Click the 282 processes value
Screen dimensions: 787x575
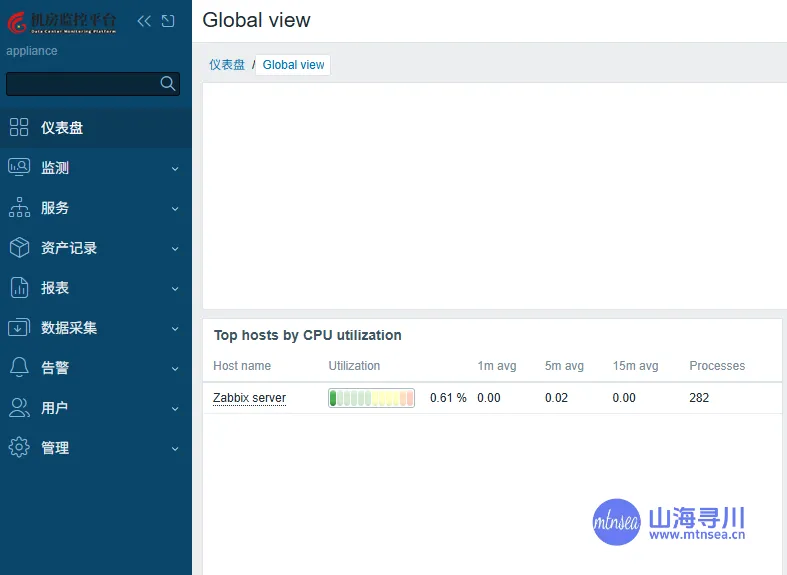point(699,398)
